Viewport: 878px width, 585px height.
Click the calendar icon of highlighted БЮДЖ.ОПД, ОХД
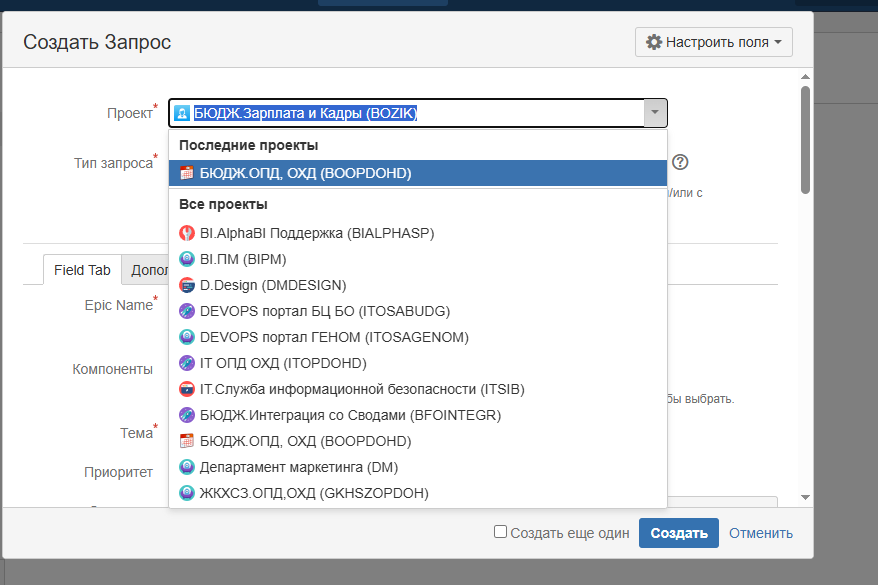186,173
